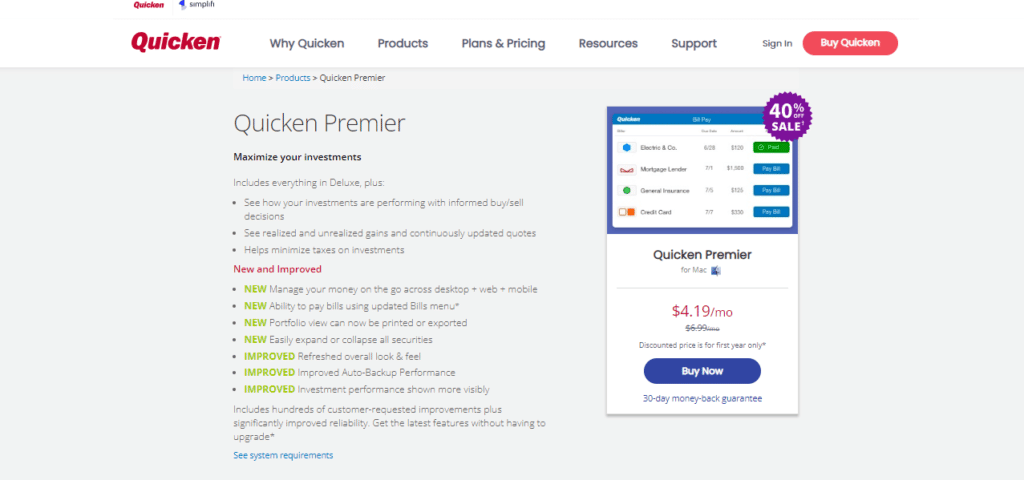The width and height of the screenshot is (1024, 480).
Task: Click the Bill Pay product screenshot thumbnail
Action: pos(702,171)
